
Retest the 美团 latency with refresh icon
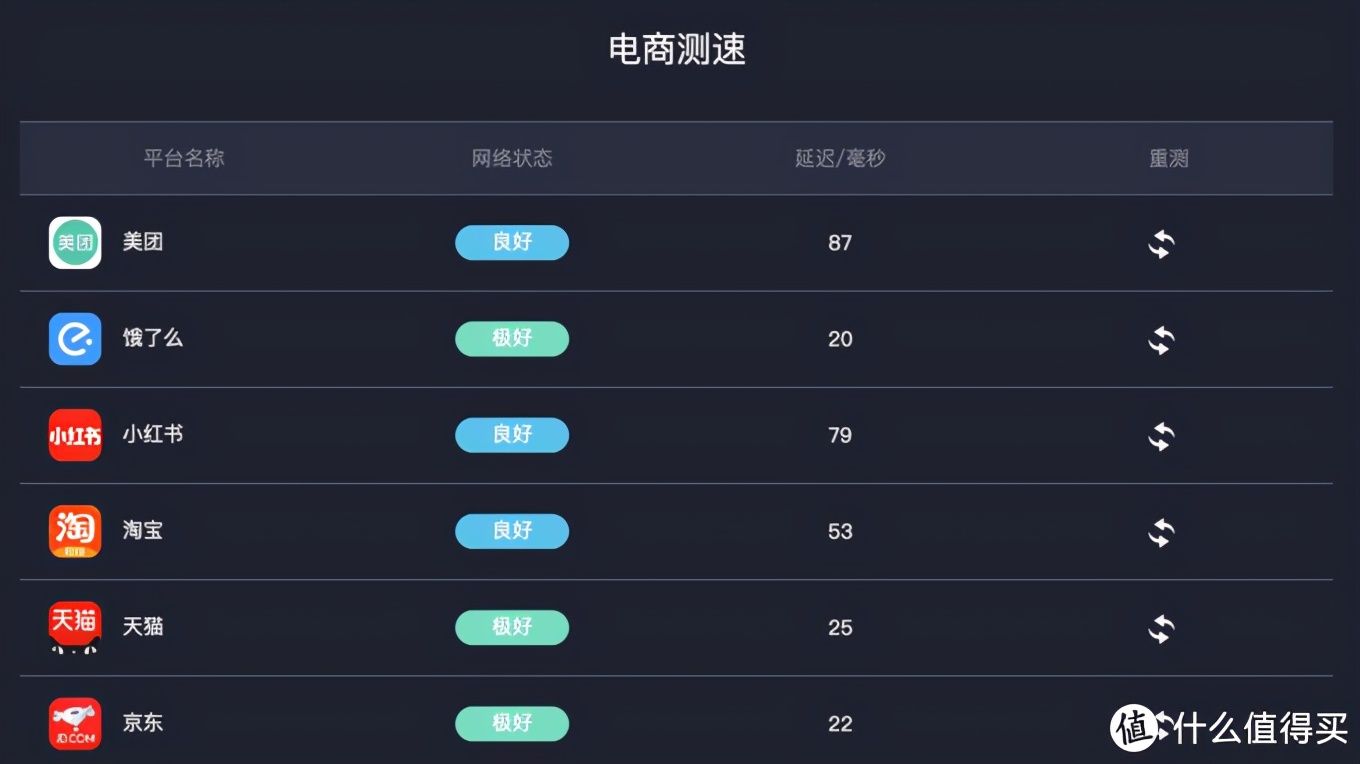tap(1161, 244)
